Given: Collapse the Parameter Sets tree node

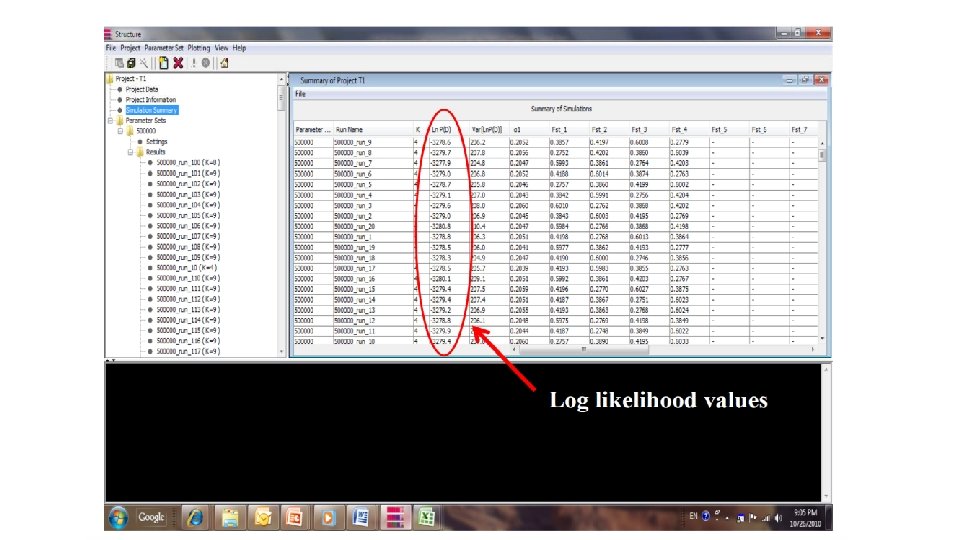Looking at the screenshot, I should pos(111,121).
